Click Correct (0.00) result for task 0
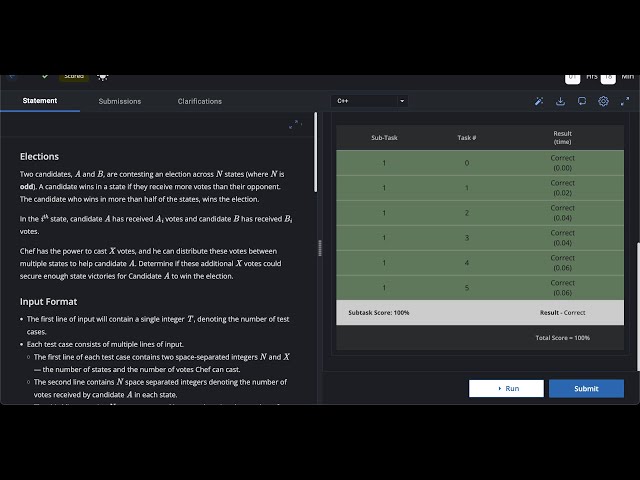This screenshot has height=480, width=640. 562,163
